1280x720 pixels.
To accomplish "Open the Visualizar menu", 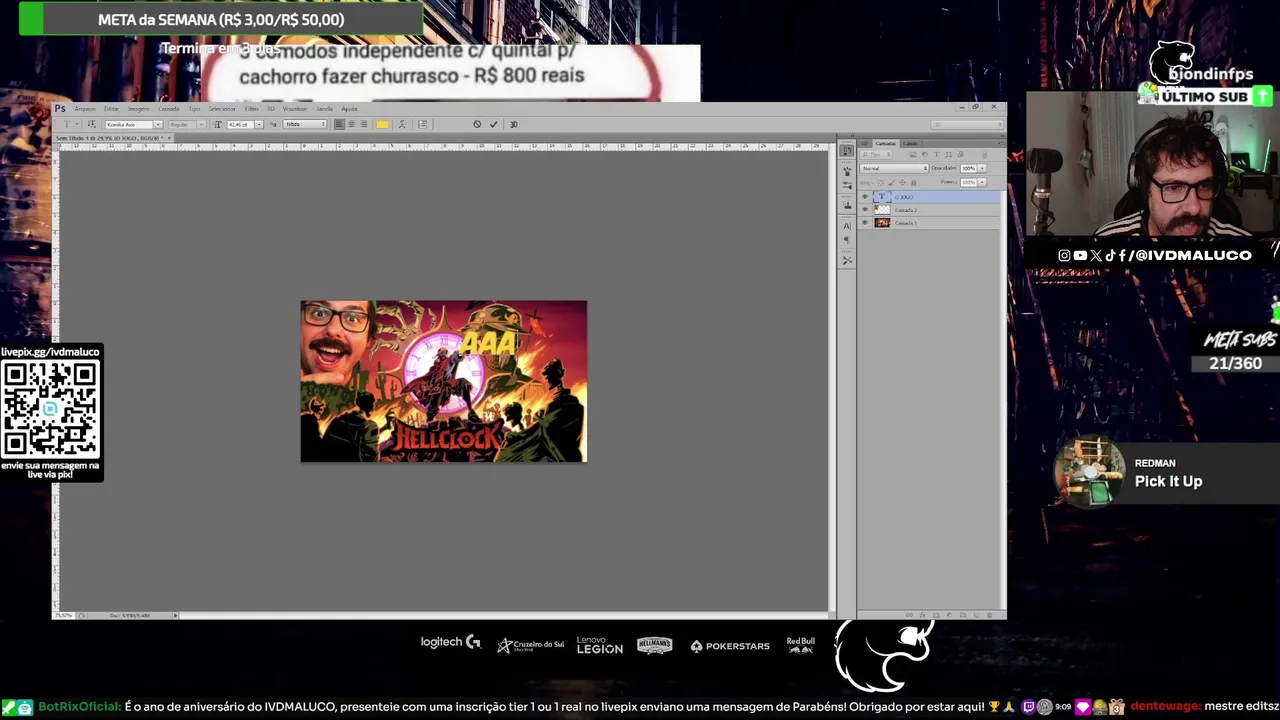I will pyautogui.click(x=295, y=108).
